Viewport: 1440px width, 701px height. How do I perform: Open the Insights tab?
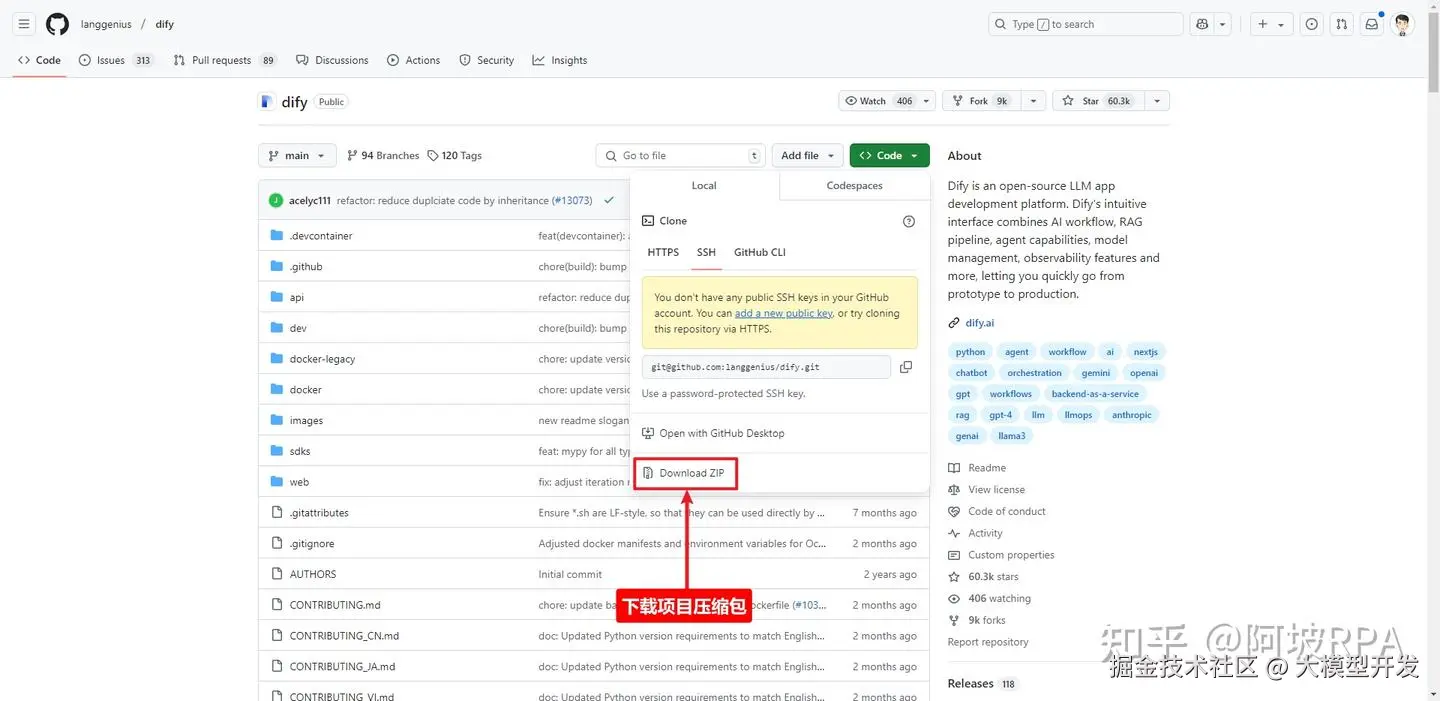pos(560,60)
